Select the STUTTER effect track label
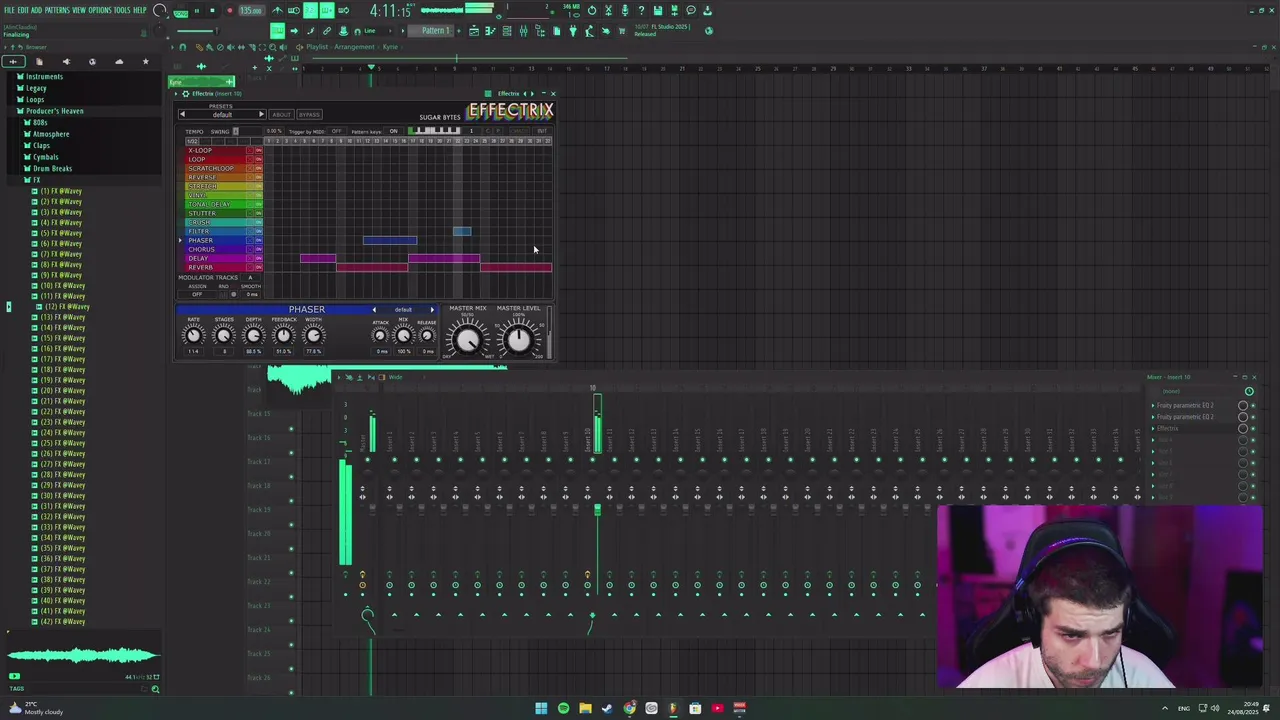The image size is (1280, 720). 202,213
